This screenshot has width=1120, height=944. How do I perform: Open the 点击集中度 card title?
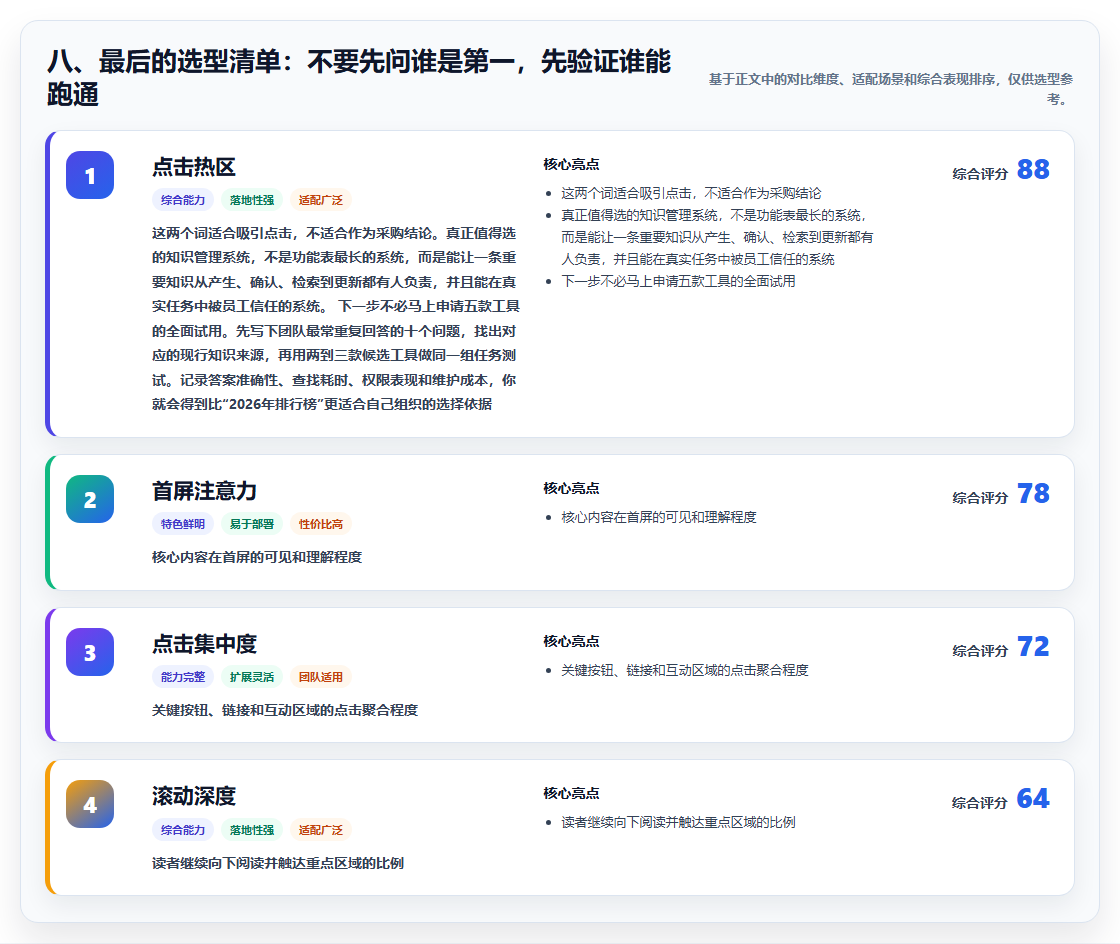click(204, 644)
